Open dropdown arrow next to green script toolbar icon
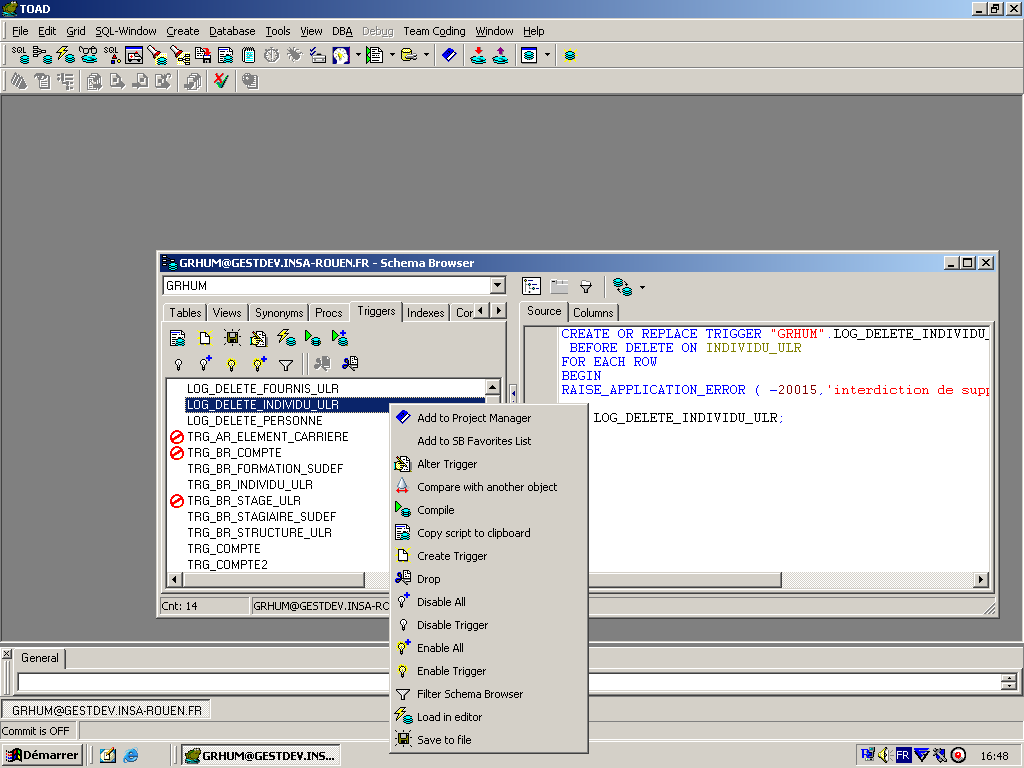Screen dimensions: 1024x768 click(x=392, y=56)
